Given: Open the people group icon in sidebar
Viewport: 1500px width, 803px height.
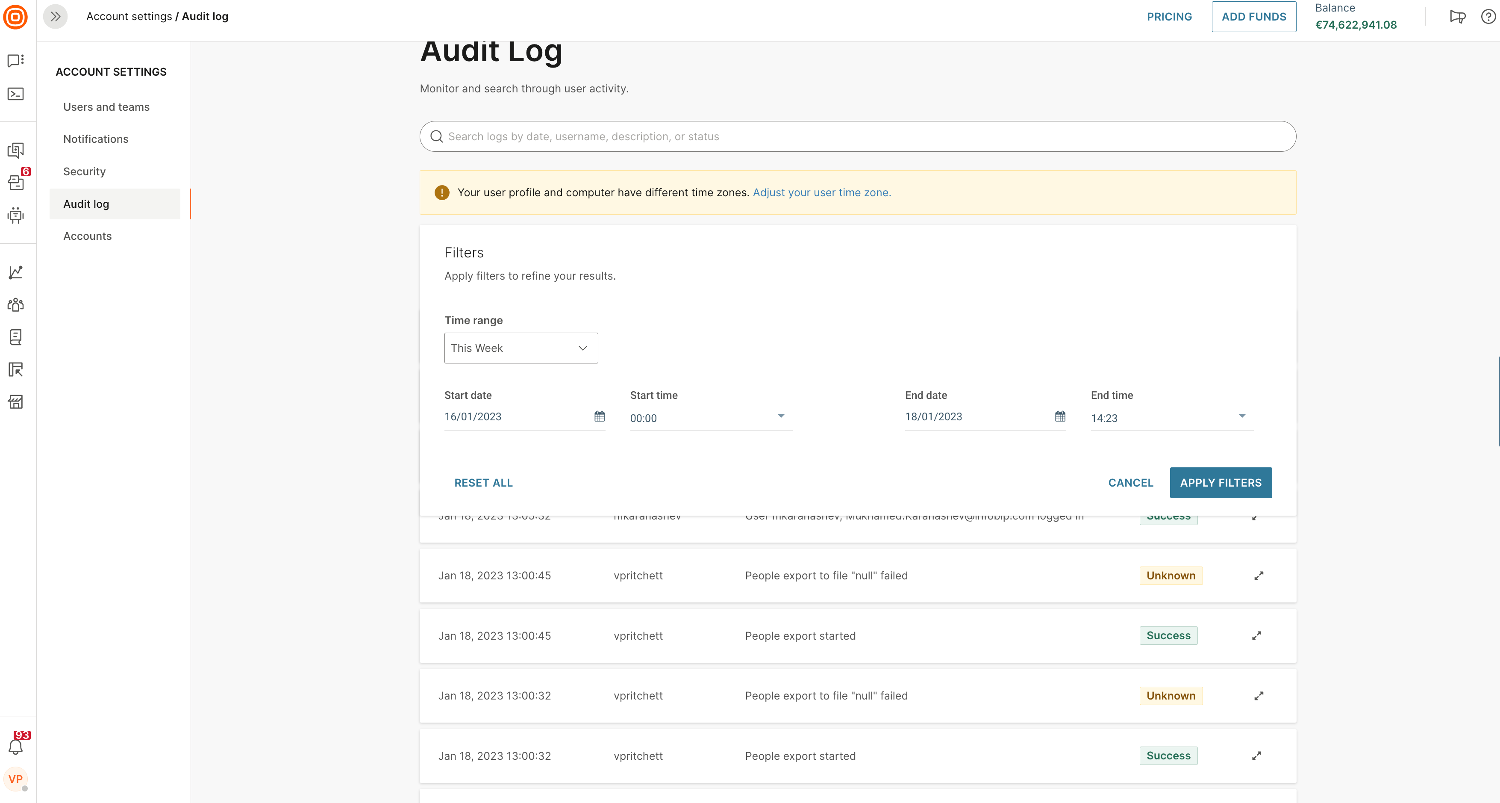Looking at the screenshot, I should (16, 305).
